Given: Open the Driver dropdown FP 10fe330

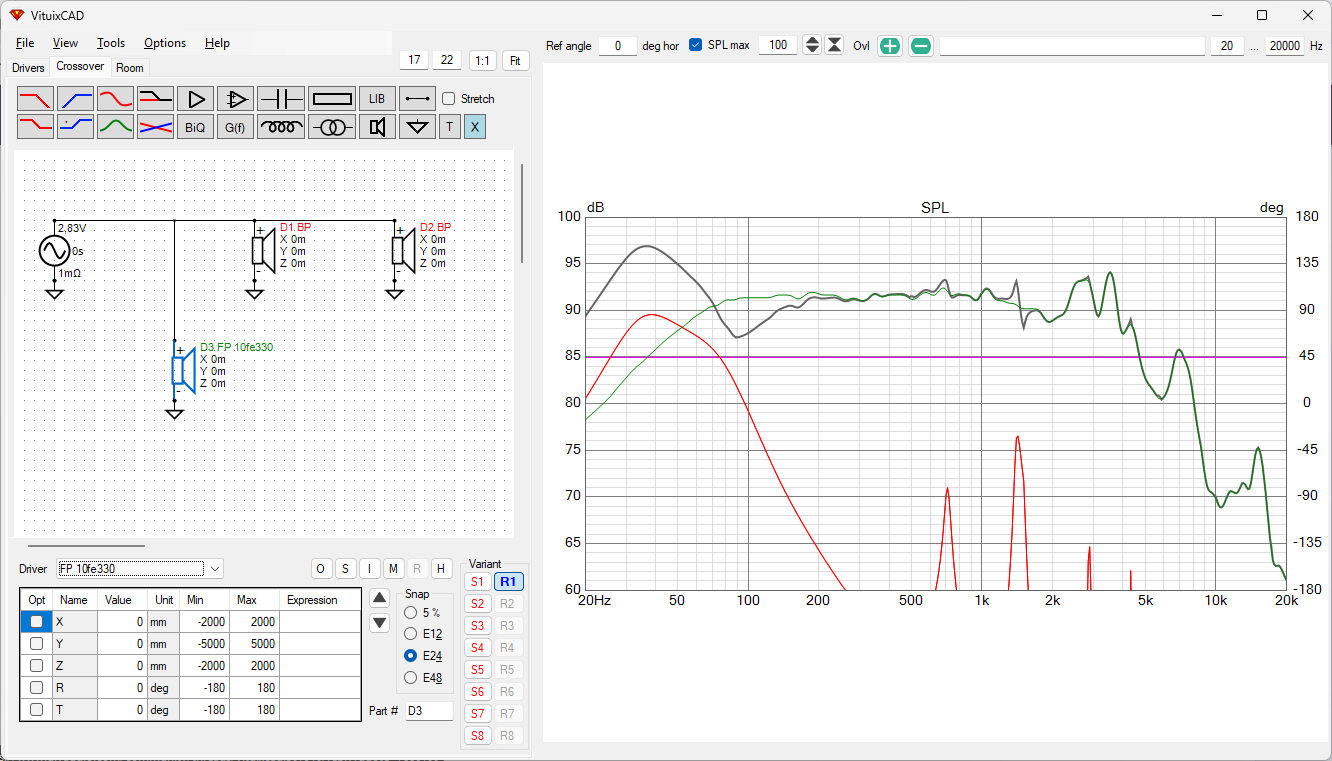Looking at the screenshot, I should point(140,569).
